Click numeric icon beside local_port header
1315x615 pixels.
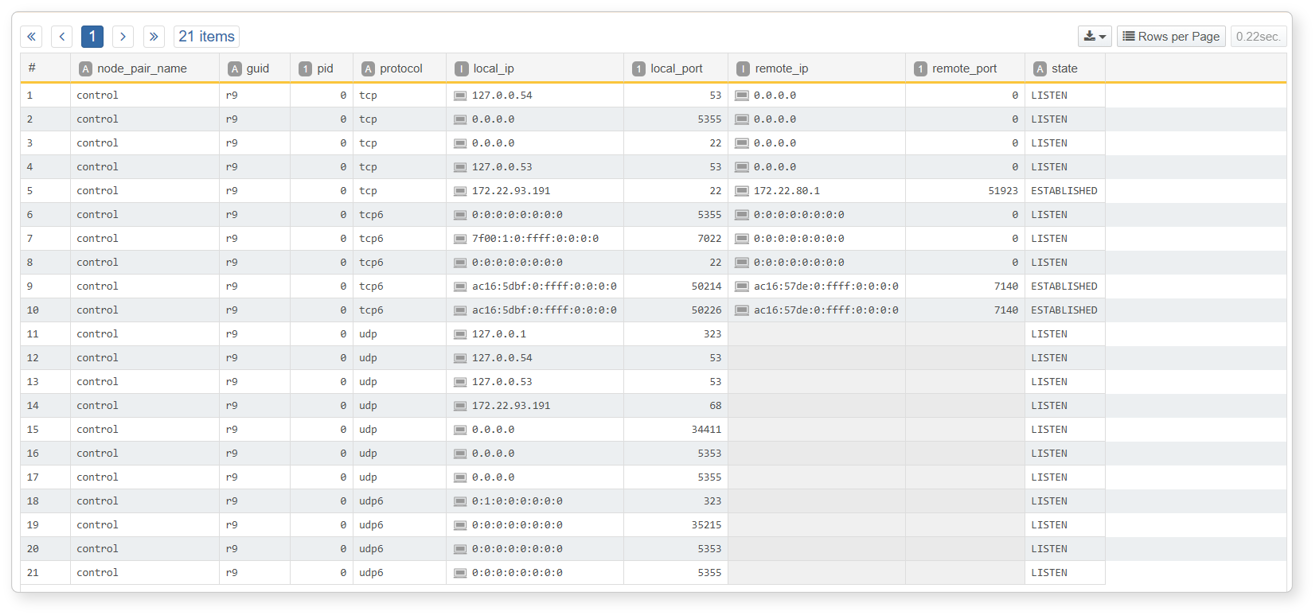coord(638,69)
